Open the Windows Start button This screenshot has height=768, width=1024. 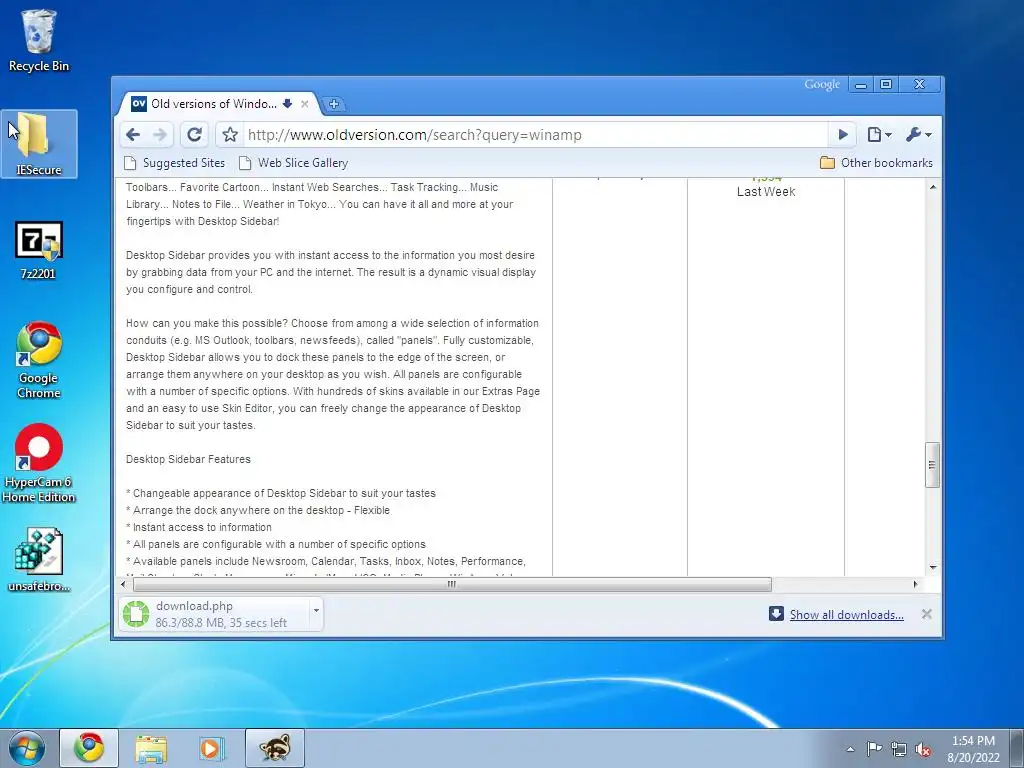26,748
